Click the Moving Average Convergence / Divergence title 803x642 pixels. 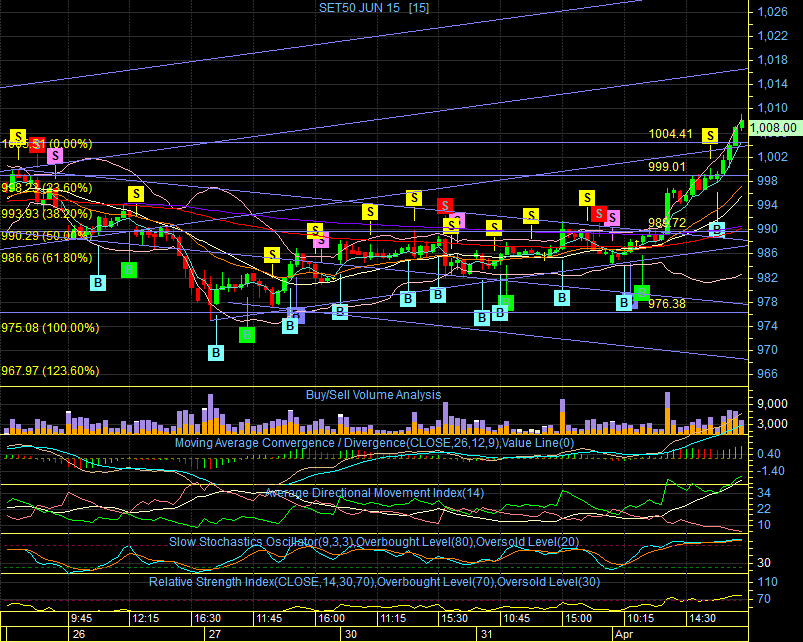374,443
